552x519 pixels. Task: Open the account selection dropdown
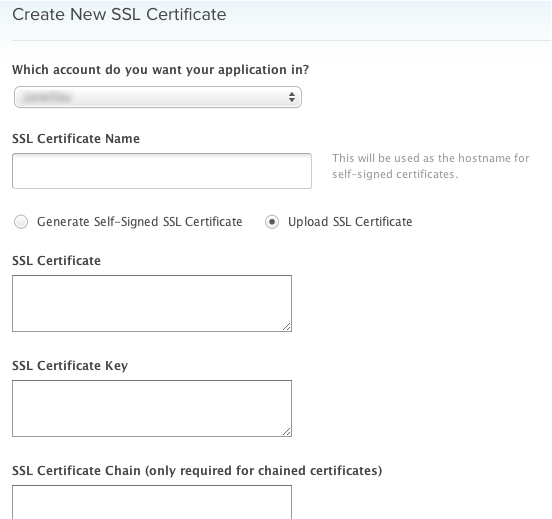pos(158,97)
